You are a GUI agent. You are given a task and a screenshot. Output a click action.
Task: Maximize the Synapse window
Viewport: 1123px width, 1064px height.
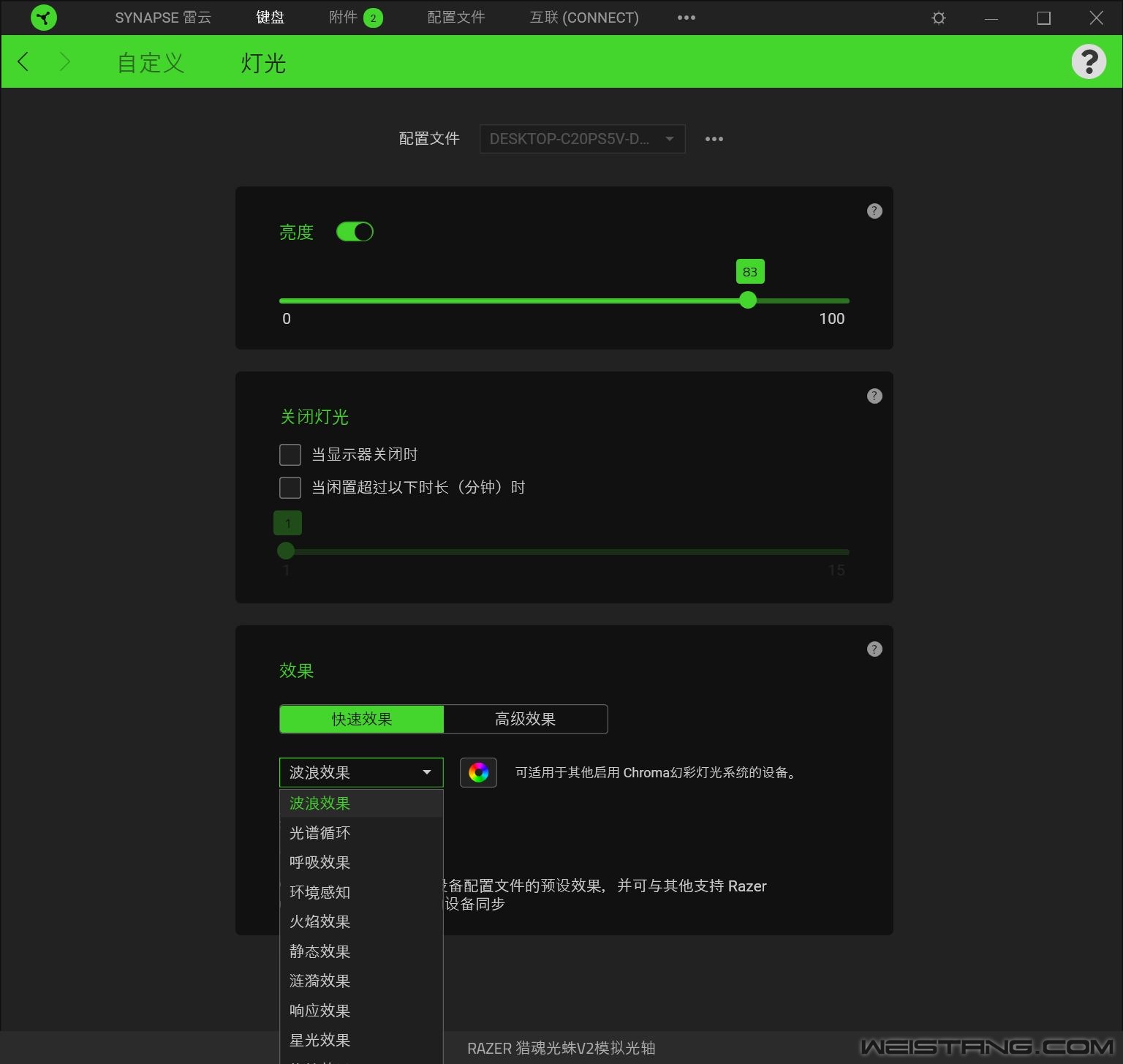1044,18
